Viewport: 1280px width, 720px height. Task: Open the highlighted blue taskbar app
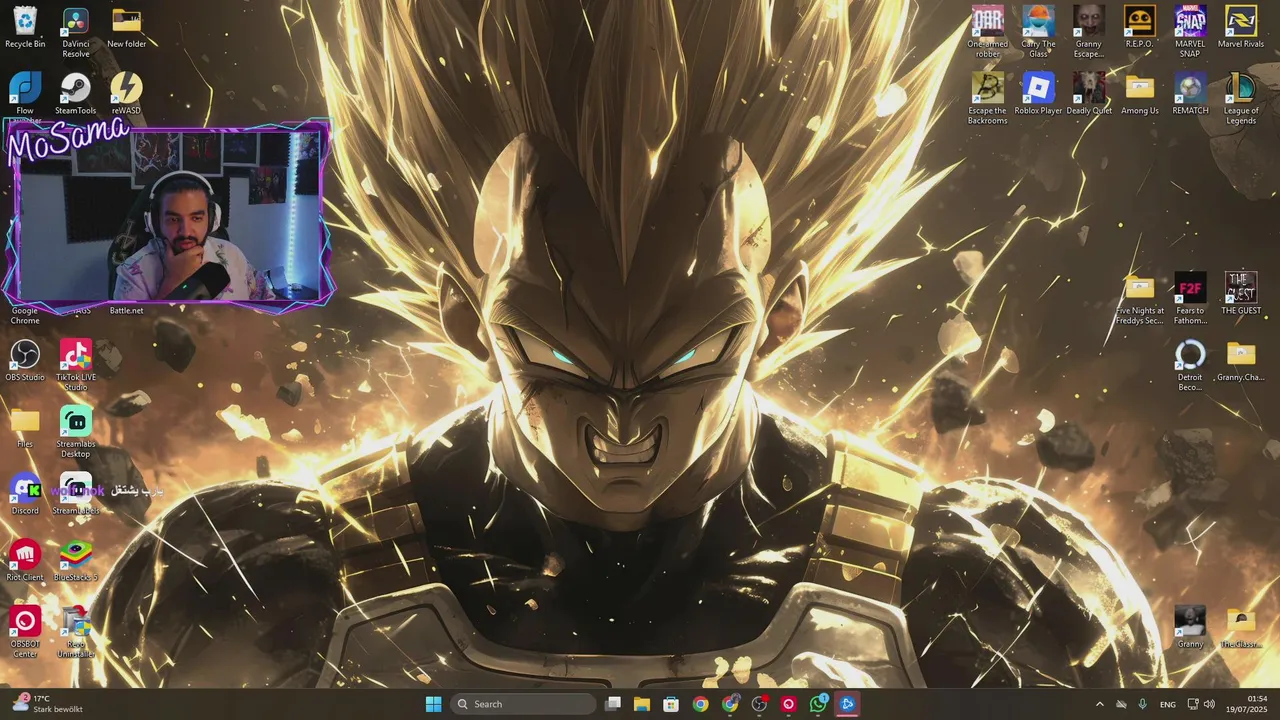(847, 704)
